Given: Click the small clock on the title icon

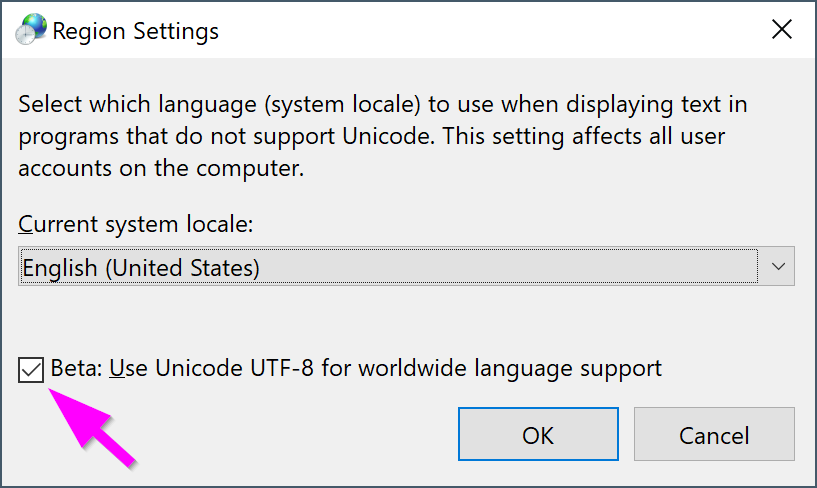Looking at the screenshot, I should click(x=24, y=35).
